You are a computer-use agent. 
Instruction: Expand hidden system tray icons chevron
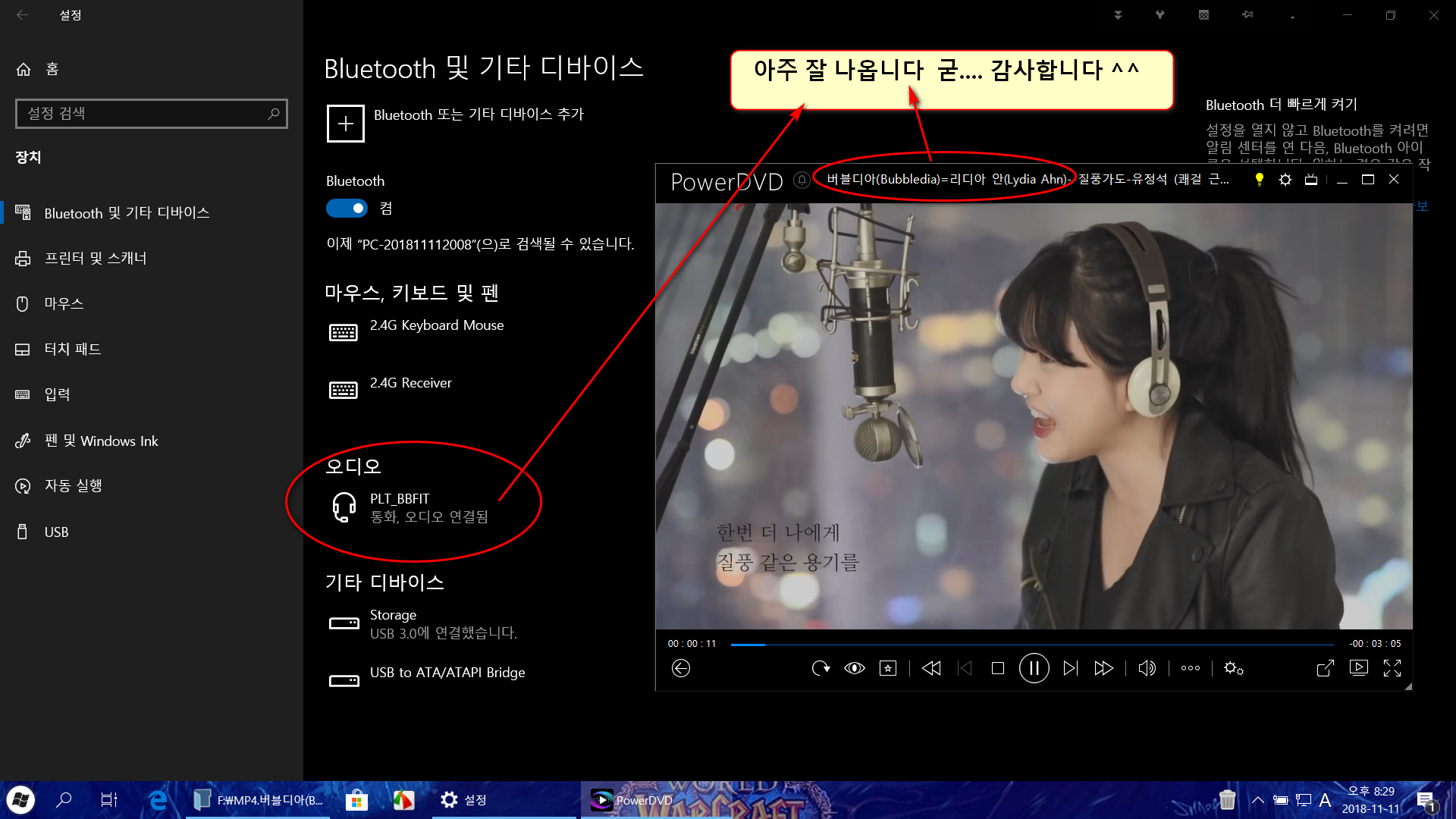click(1257, 800)
